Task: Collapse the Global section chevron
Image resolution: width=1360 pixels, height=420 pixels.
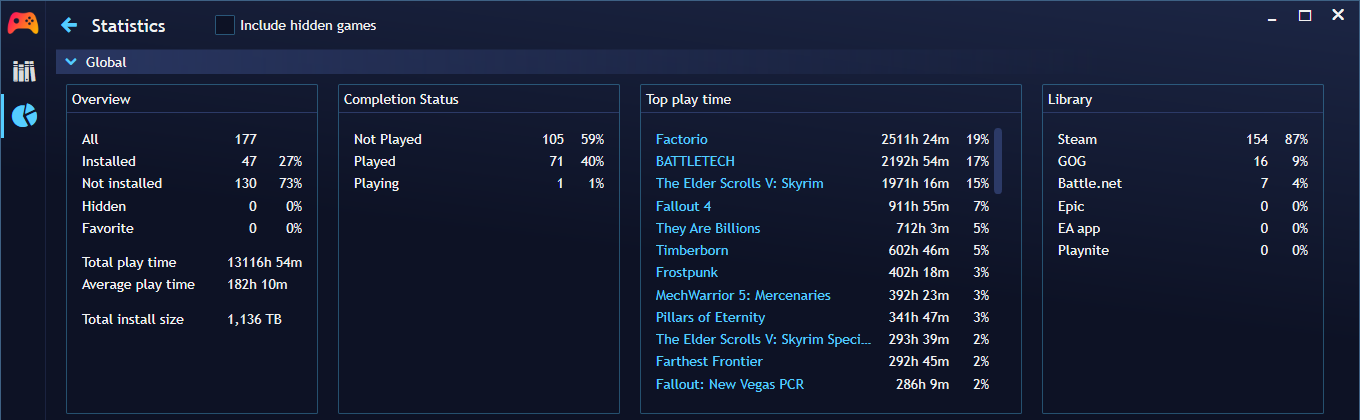Action: pos(71,62)
